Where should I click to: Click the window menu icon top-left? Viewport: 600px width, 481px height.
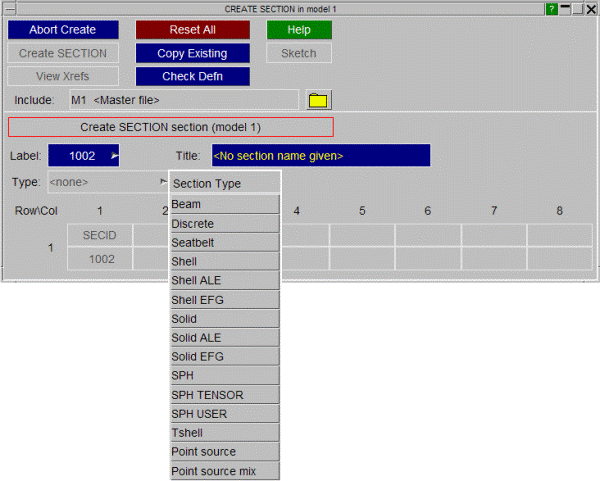click(10, 8)
